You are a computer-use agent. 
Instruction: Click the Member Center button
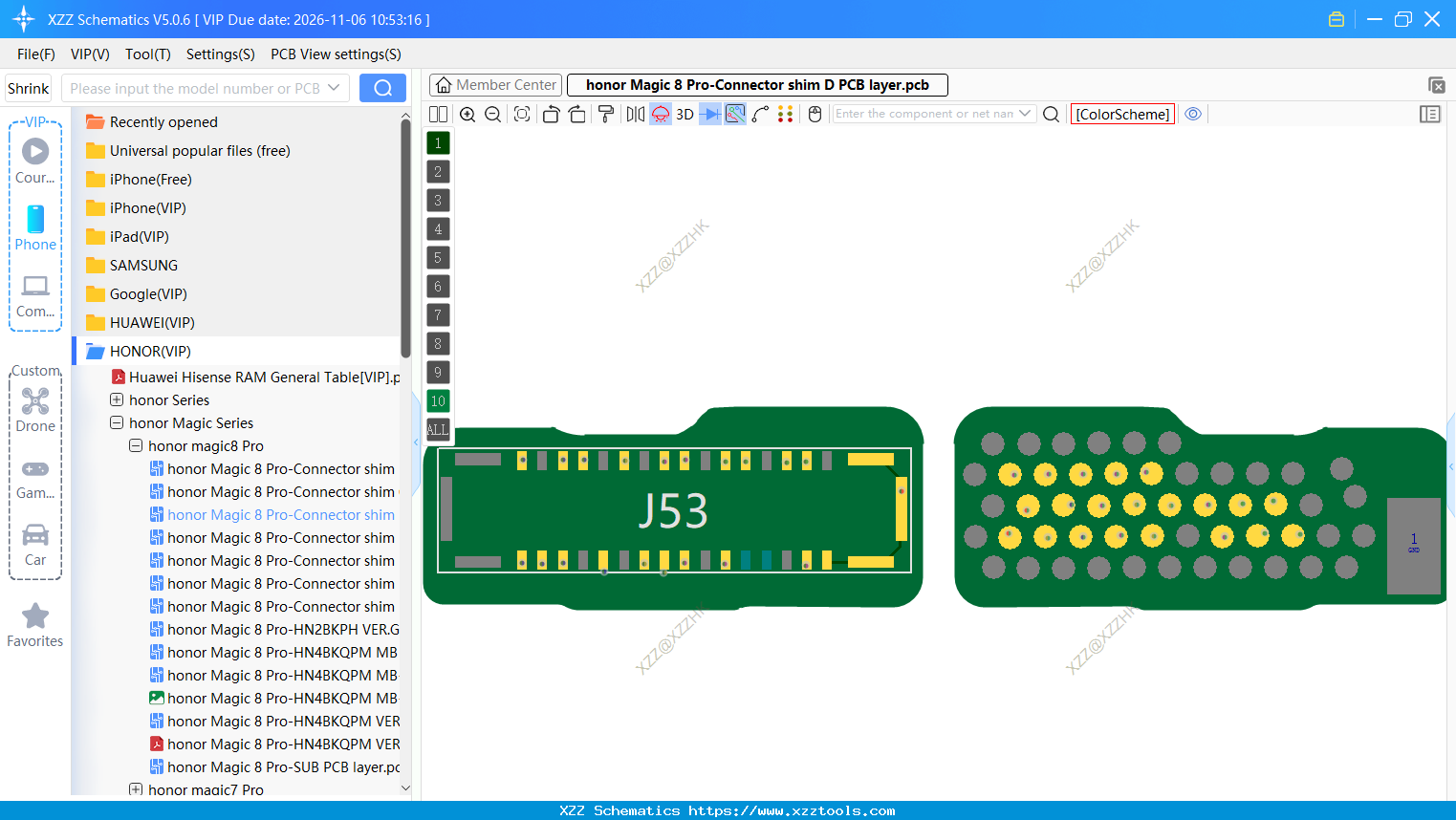[495, 84]
